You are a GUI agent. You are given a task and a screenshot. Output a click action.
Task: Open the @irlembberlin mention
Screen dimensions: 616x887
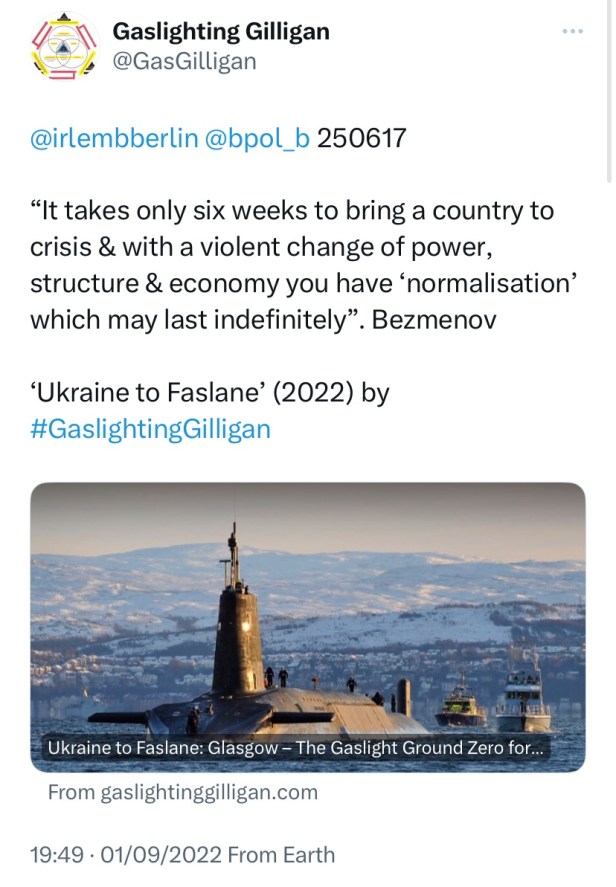coord(114,138)
